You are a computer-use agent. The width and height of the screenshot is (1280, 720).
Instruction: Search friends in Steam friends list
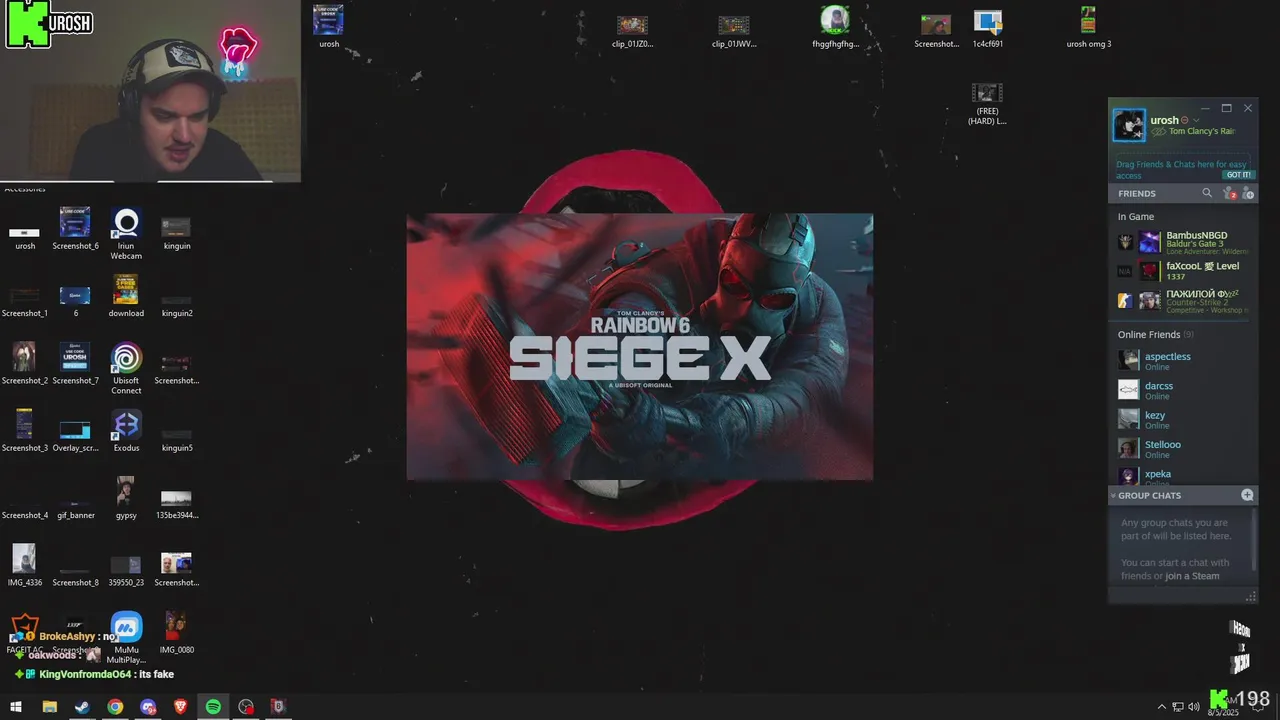[1207, 193]
